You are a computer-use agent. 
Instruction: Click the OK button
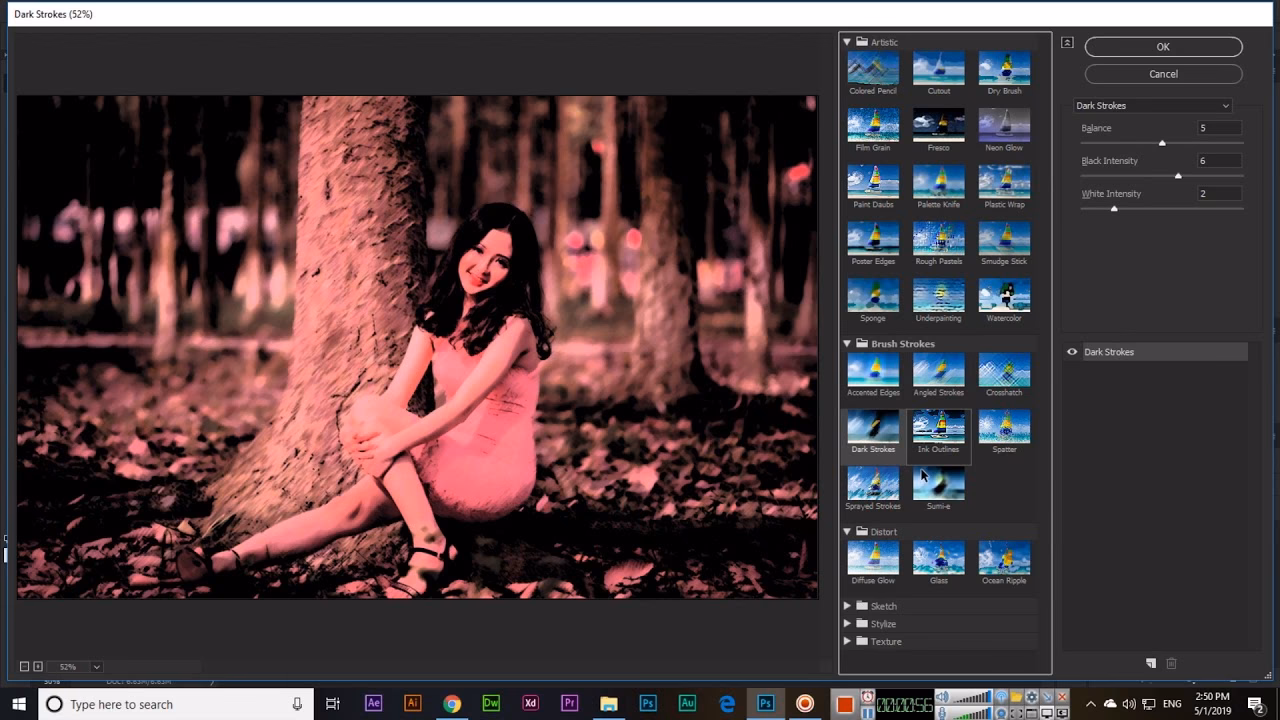click(1162, 46)
